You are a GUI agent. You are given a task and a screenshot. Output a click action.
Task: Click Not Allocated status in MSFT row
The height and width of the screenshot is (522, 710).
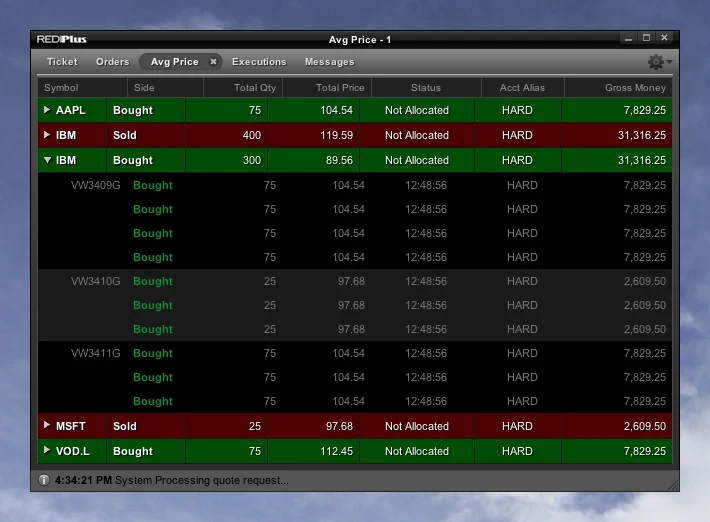[x=417, y=426]
